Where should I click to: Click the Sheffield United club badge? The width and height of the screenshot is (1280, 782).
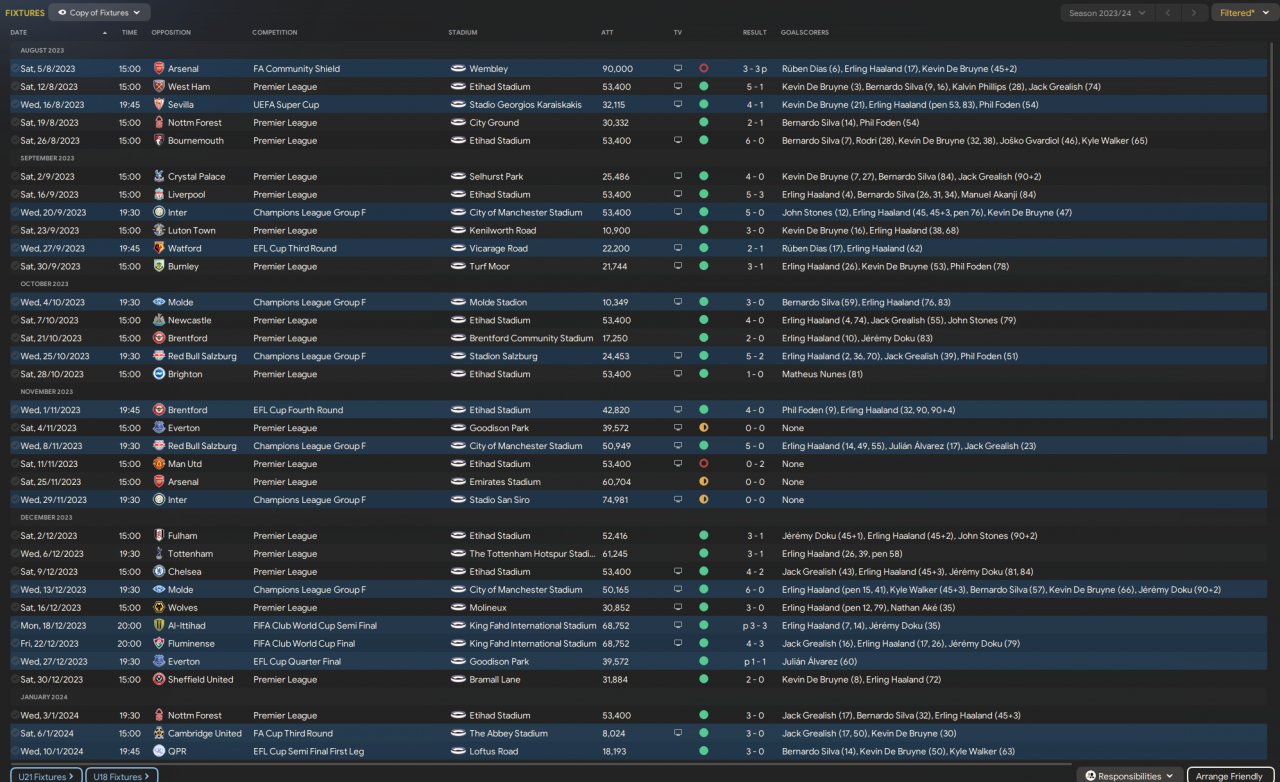(159, 680)
